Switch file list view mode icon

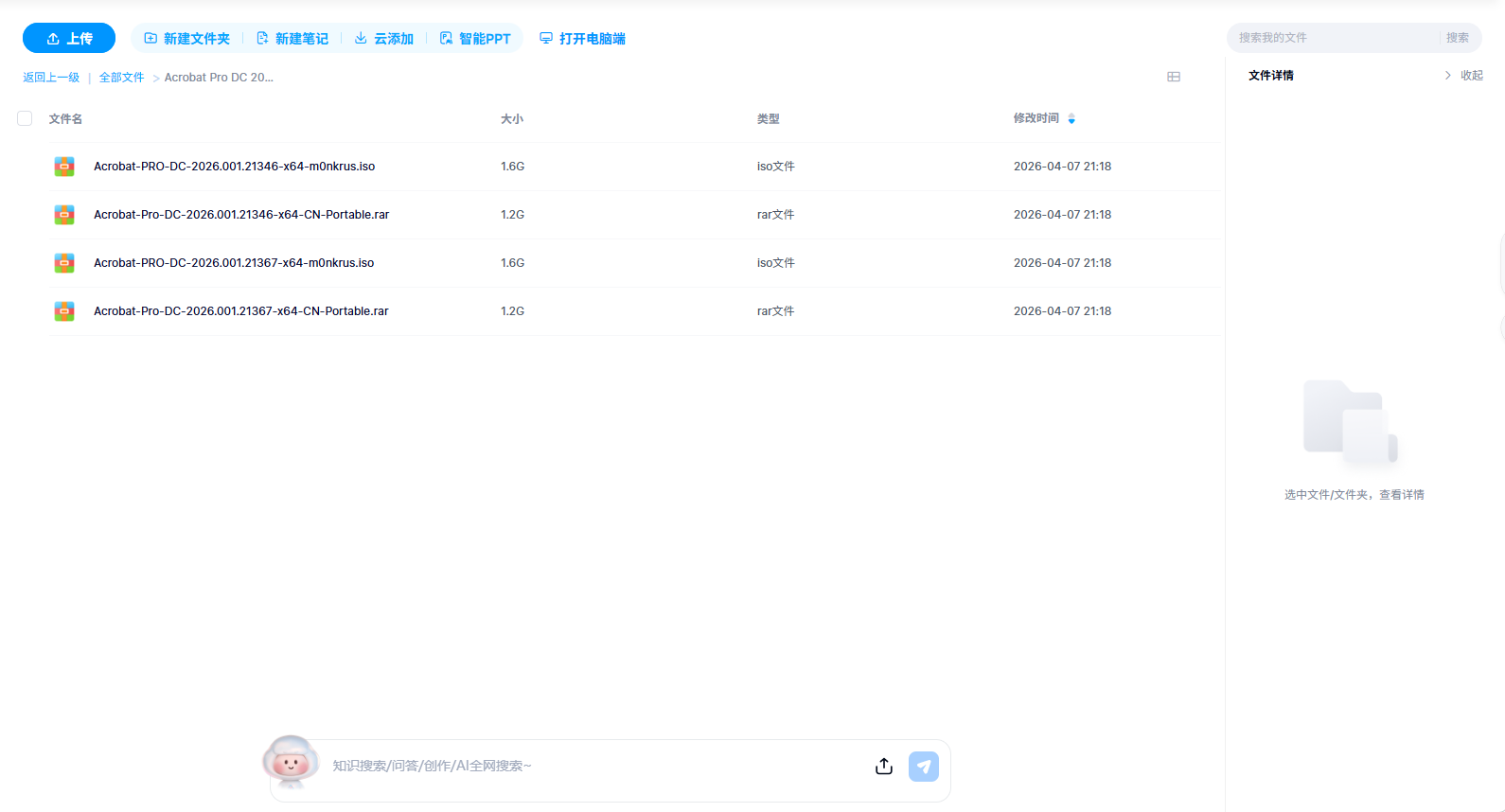(1174, 77)
